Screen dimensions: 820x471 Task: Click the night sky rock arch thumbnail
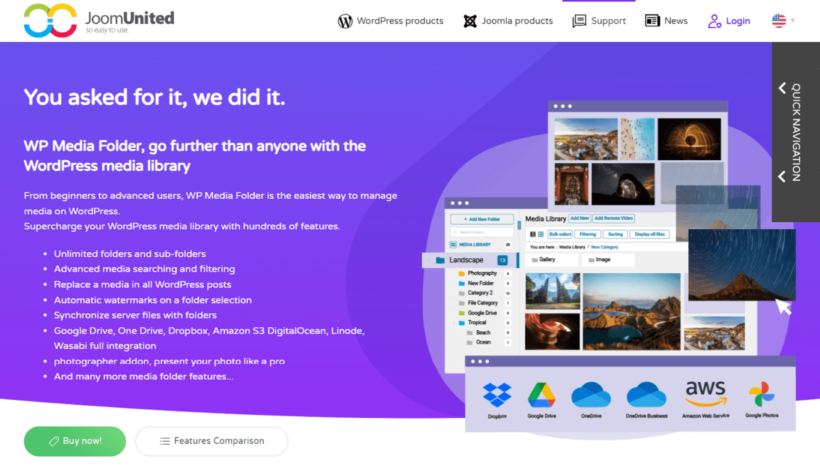click(623, 184)
